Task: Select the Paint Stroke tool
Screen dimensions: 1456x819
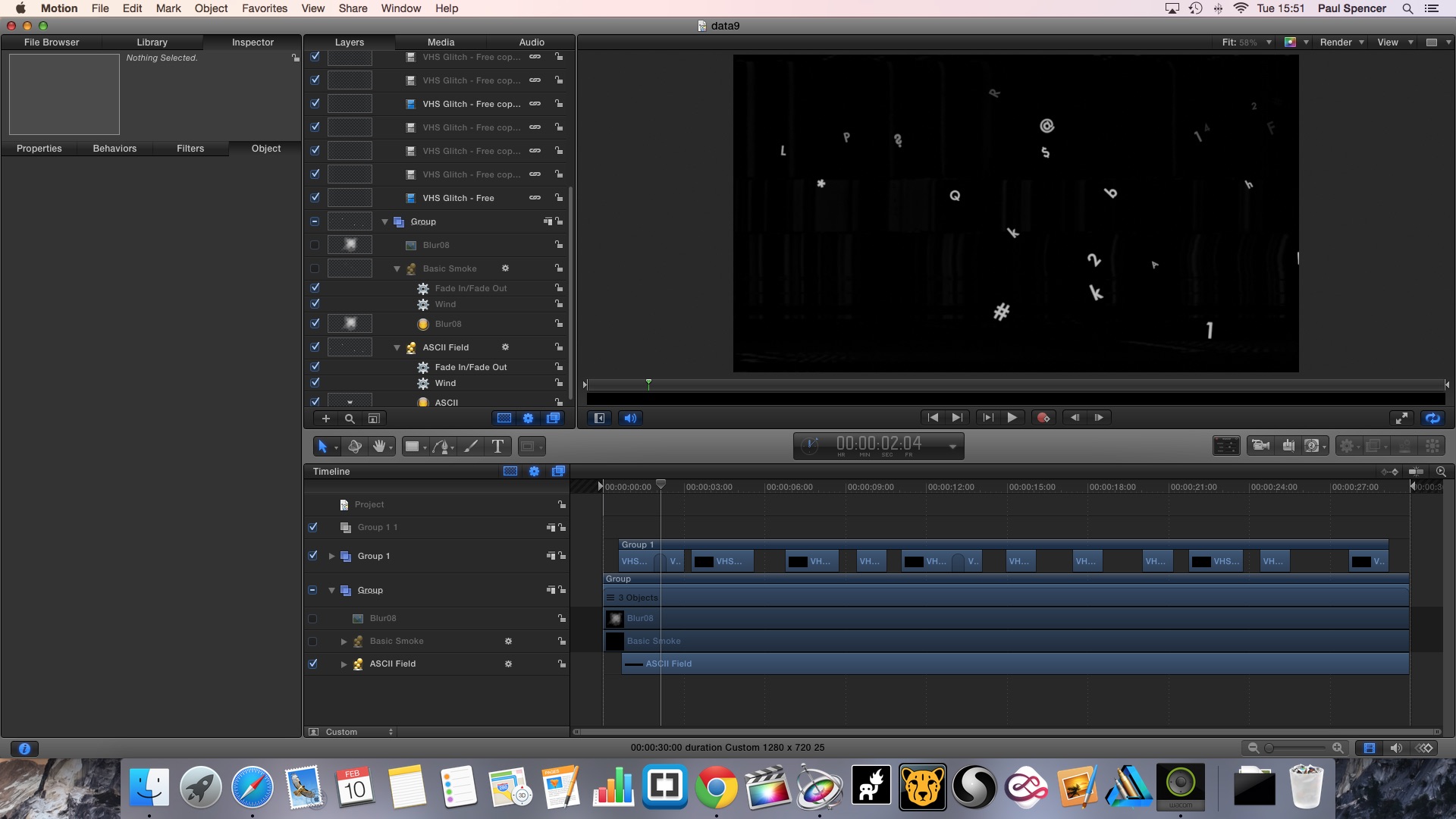Action: pos(471,447)
